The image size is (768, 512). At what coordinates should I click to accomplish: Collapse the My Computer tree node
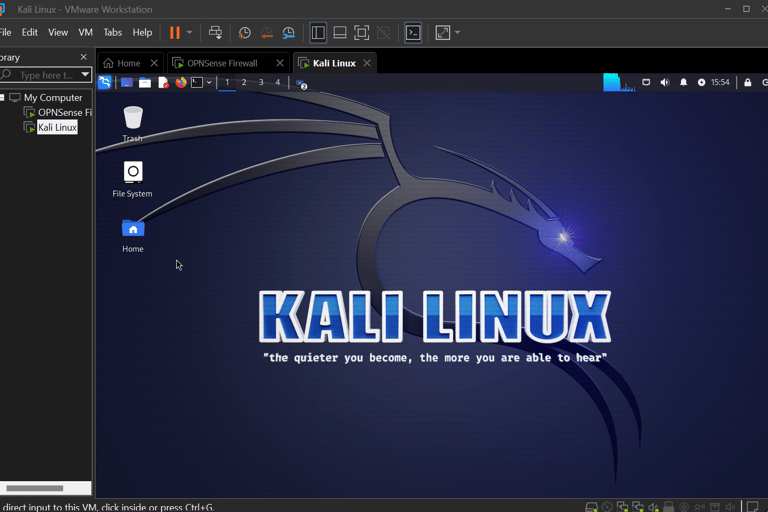2,98
